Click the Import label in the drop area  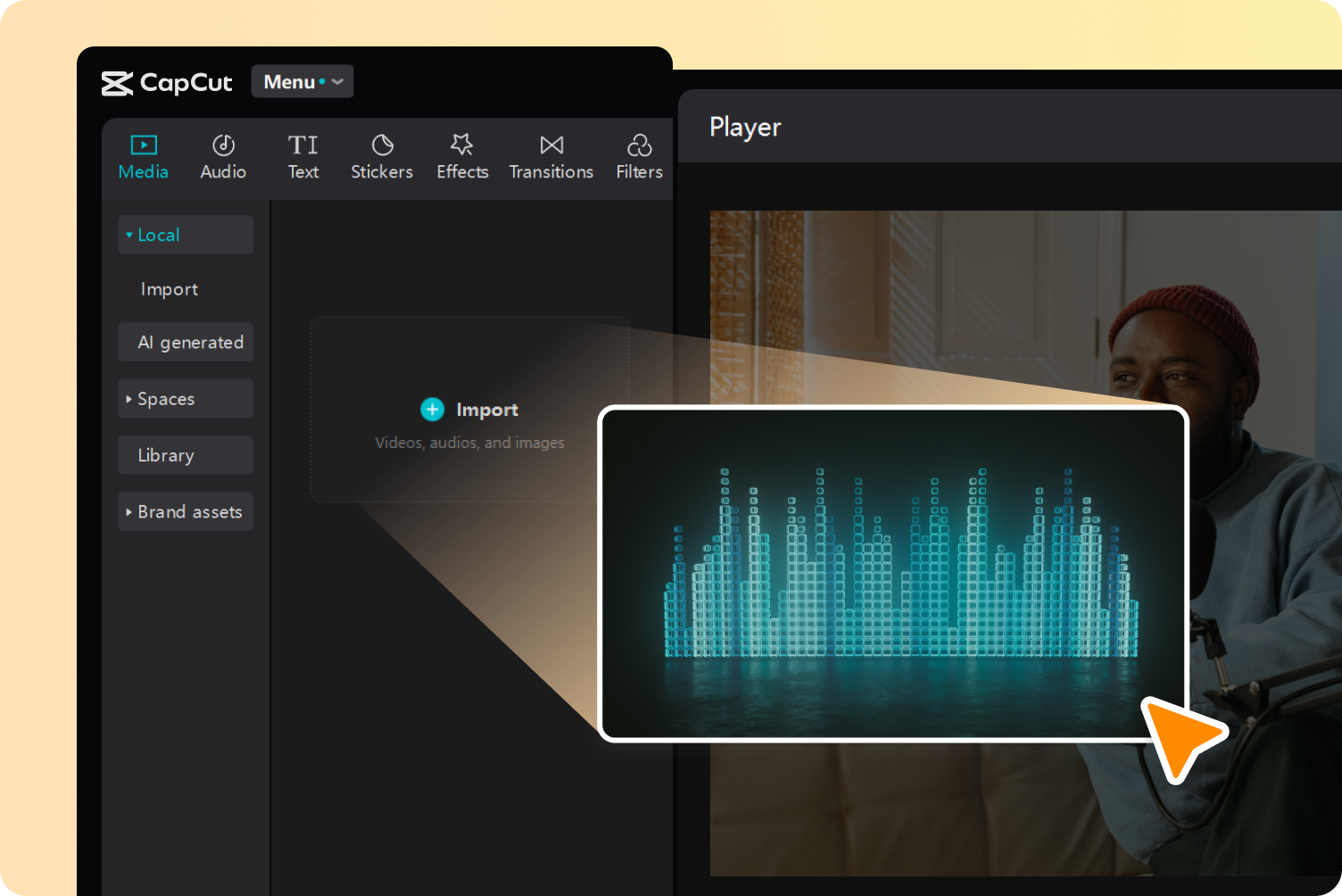tap(487, 410)
